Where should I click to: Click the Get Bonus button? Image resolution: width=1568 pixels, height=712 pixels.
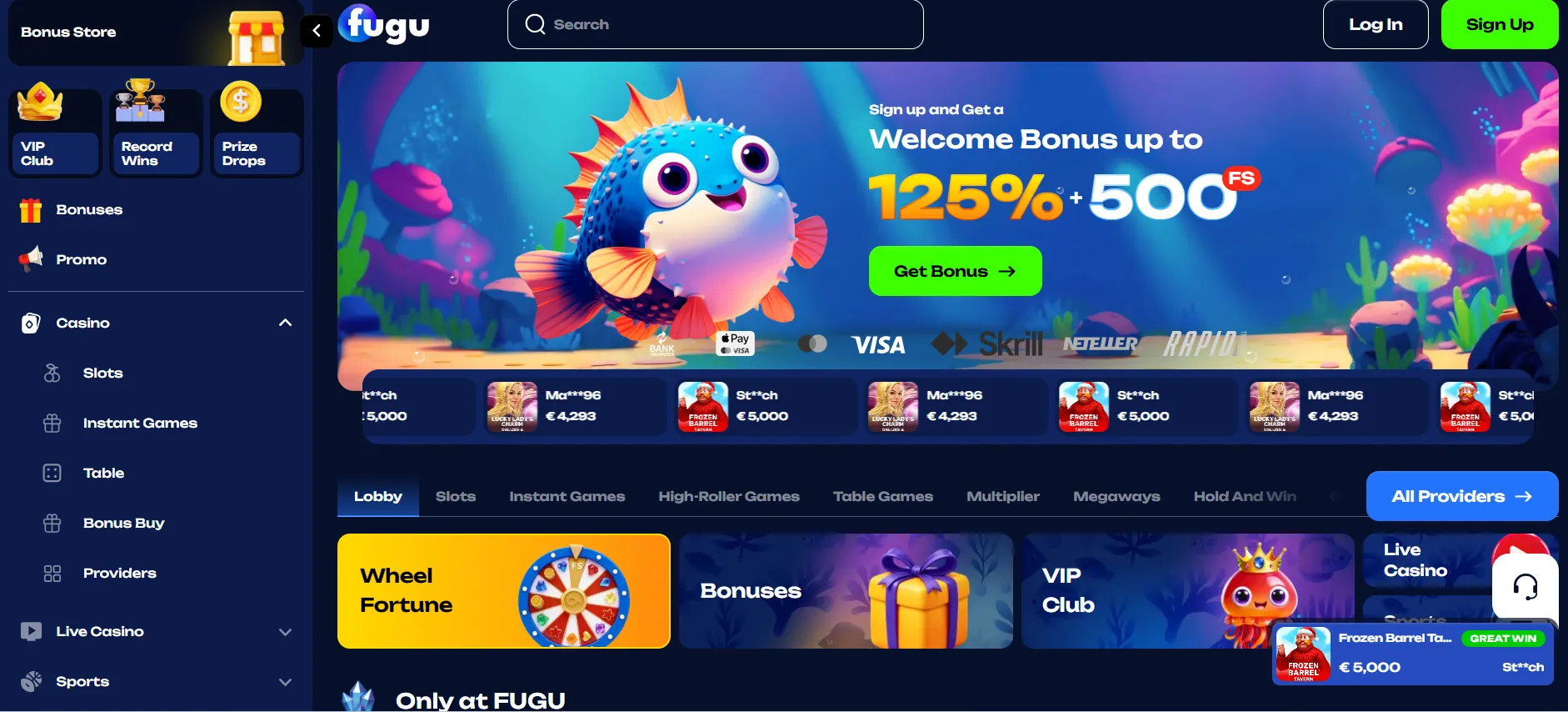click(x=955, y=271)
